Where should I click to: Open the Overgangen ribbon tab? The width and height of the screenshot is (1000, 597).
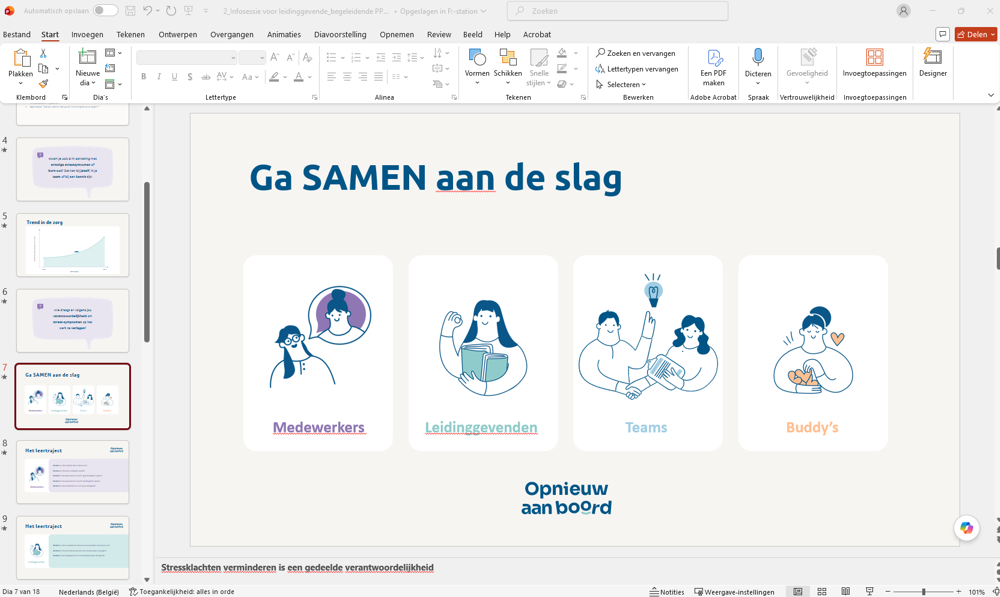tap(232, 34)
